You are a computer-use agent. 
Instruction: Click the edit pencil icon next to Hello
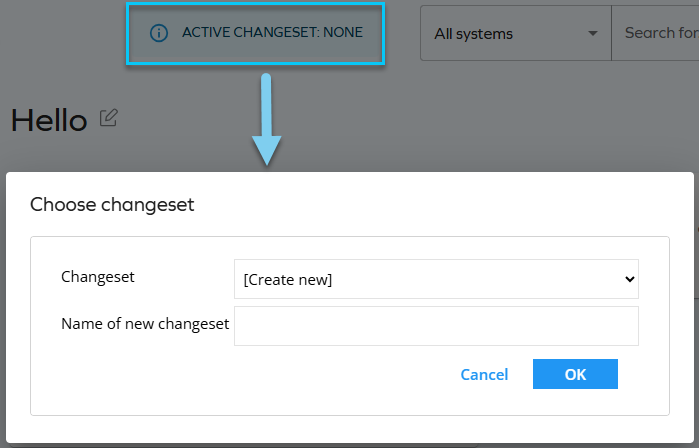[108, 118]
